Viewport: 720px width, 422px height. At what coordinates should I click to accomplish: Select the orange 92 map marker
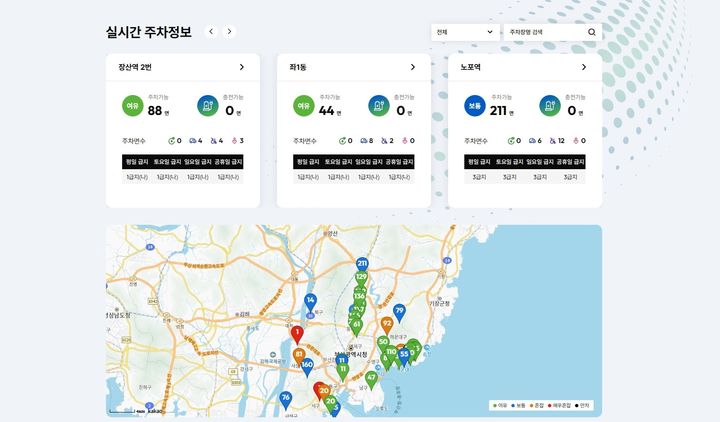(387, 324)
